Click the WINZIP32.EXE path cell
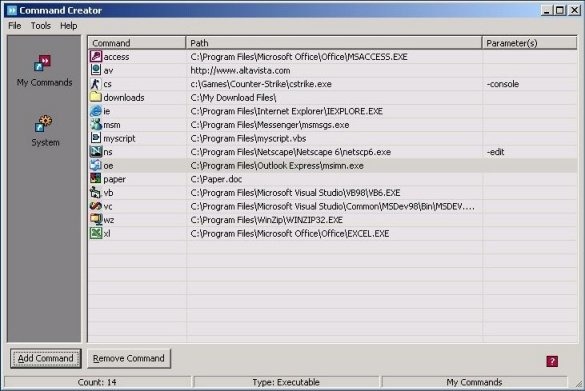The image size is (585, 391). (266, 220)
